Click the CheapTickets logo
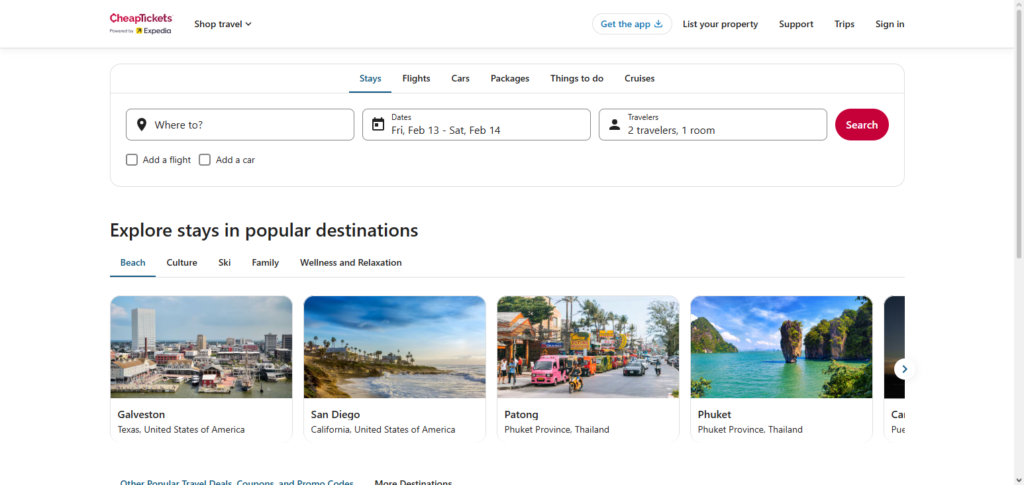The height and width of the screenshot is (485, 1024). 140,23
